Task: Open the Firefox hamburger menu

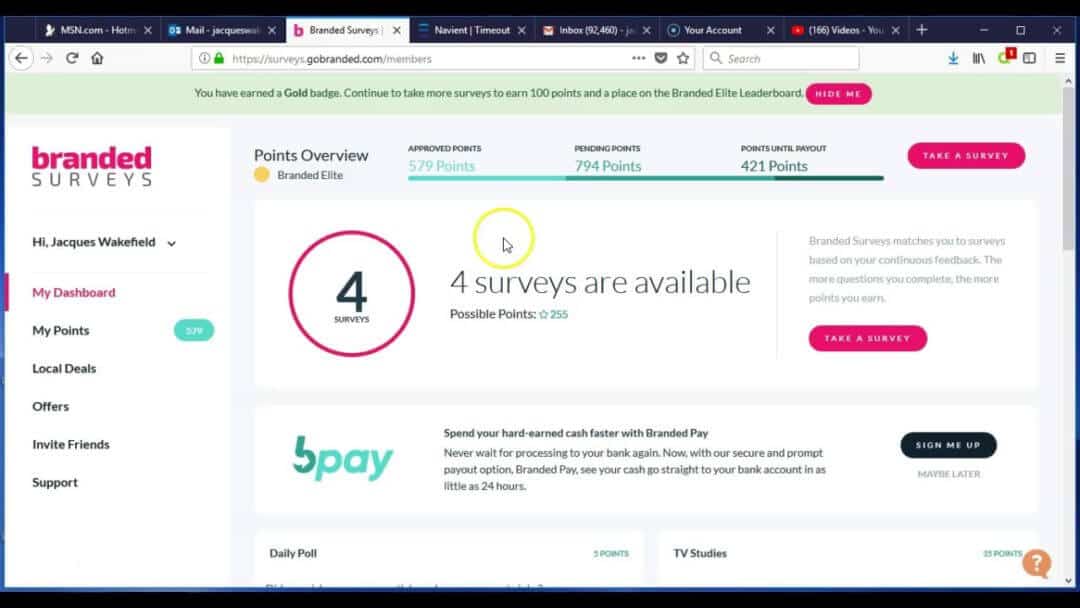Action: 1060,58
